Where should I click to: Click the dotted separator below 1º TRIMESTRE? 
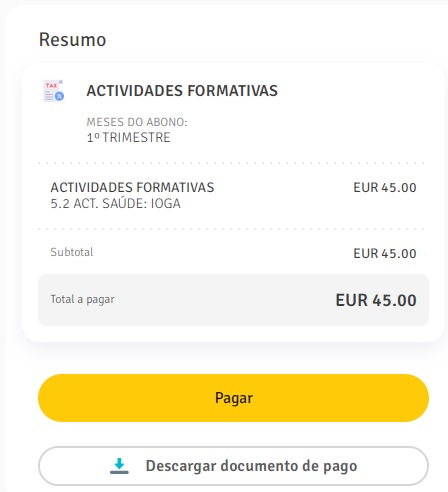pyautogui.click(x=231, y=163)
